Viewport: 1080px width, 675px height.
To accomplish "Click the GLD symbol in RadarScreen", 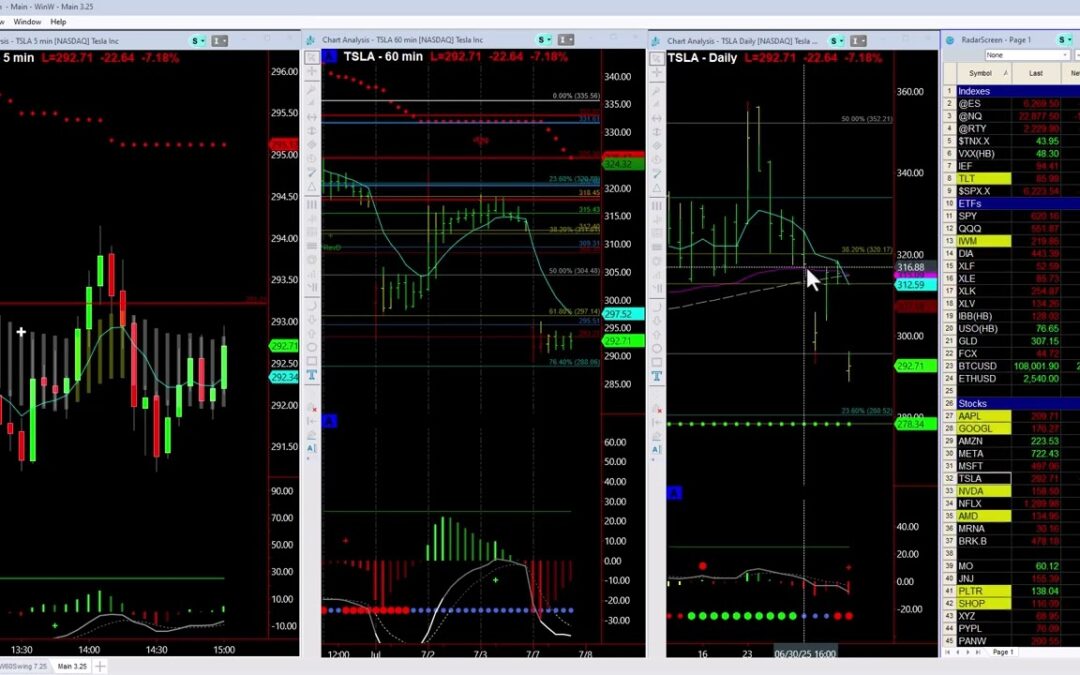I will [x=968, y=341].
